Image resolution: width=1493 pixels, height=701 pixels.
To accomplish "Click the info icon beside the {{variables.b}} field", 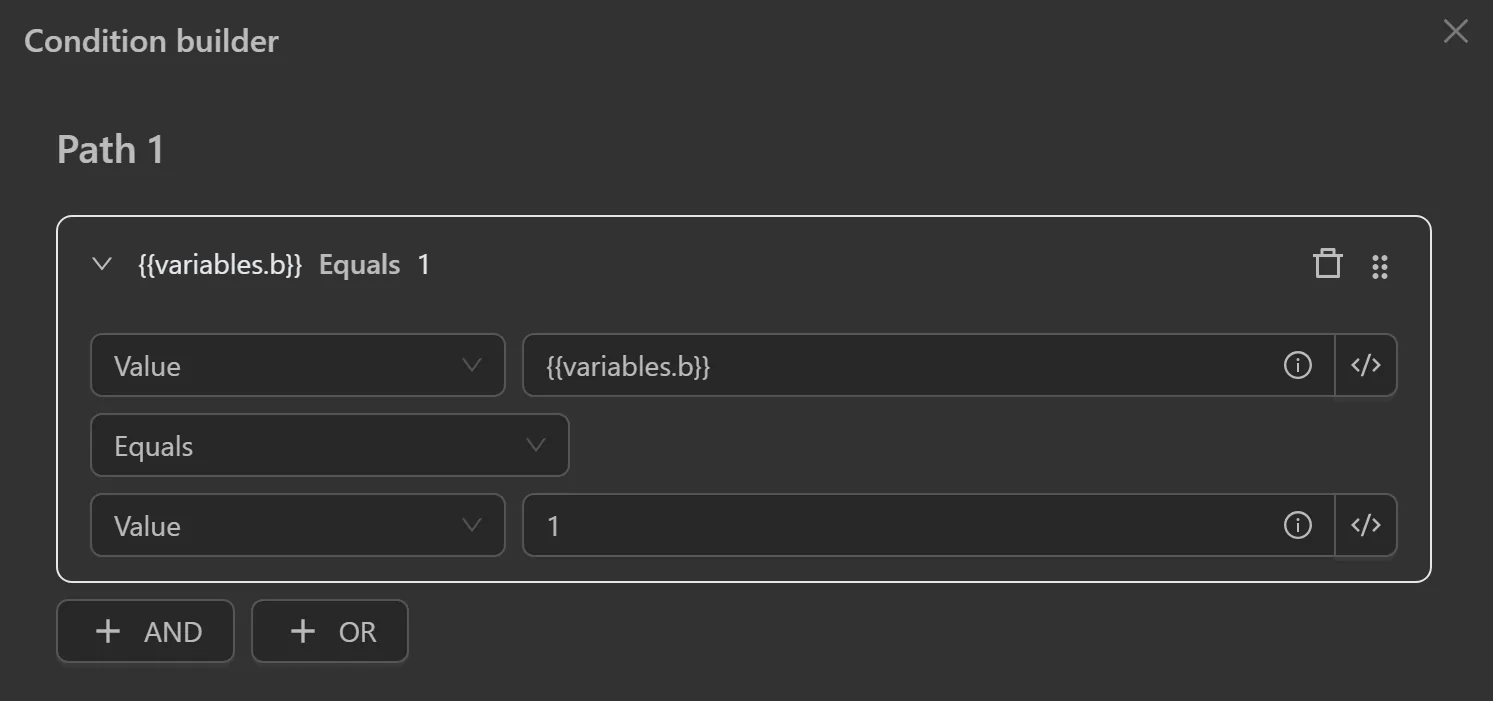I will coord(1297,365).
